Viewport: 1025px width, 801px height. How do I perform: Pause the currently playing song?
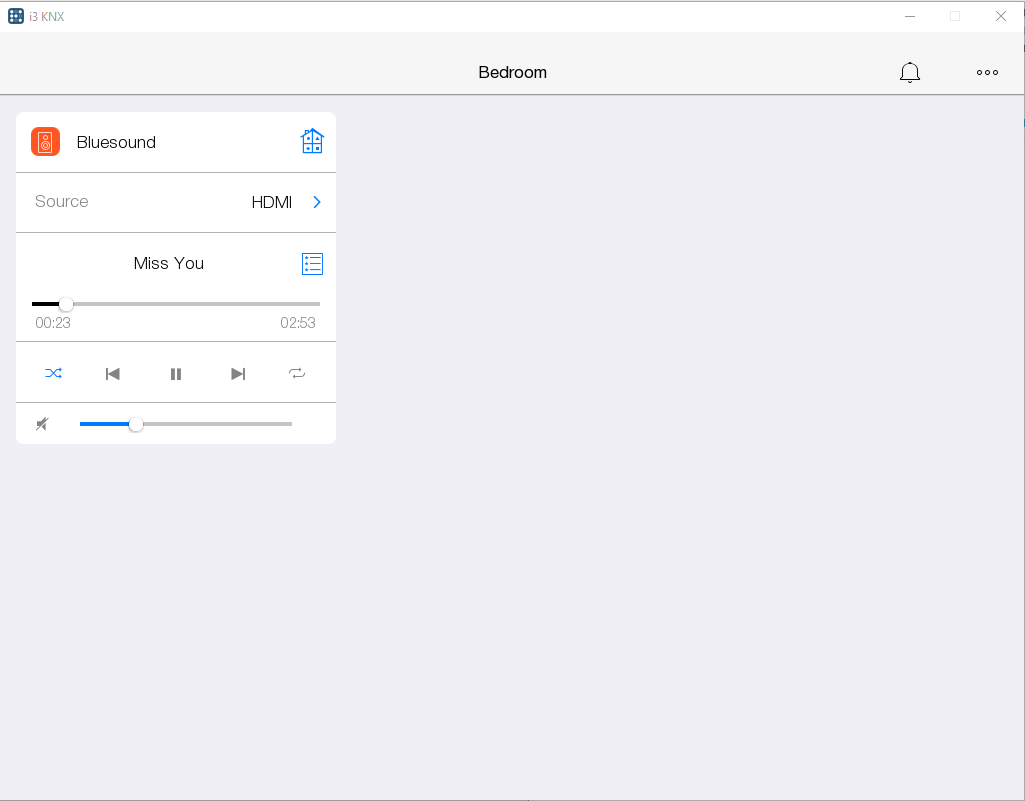click(176, 373)
